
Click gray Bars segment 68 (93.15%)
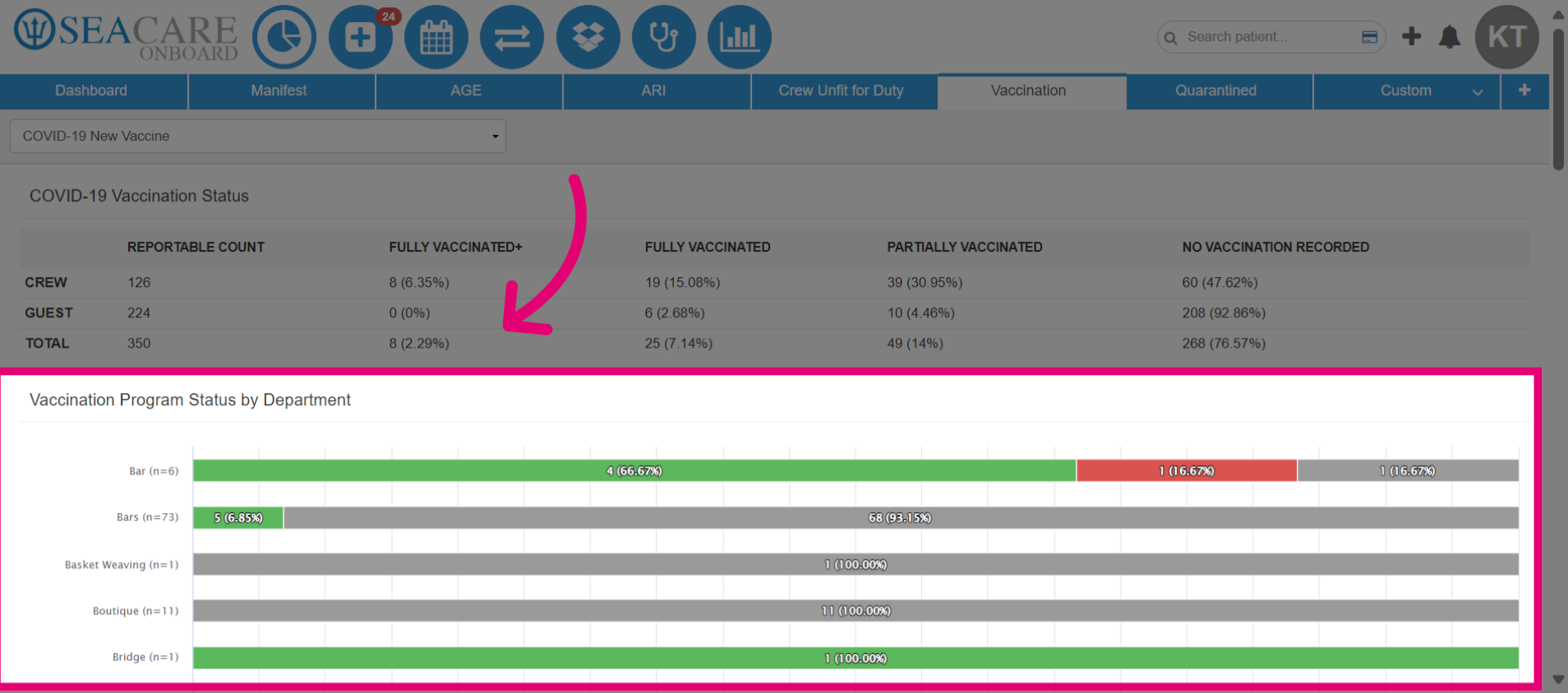(x=901, y=517)
